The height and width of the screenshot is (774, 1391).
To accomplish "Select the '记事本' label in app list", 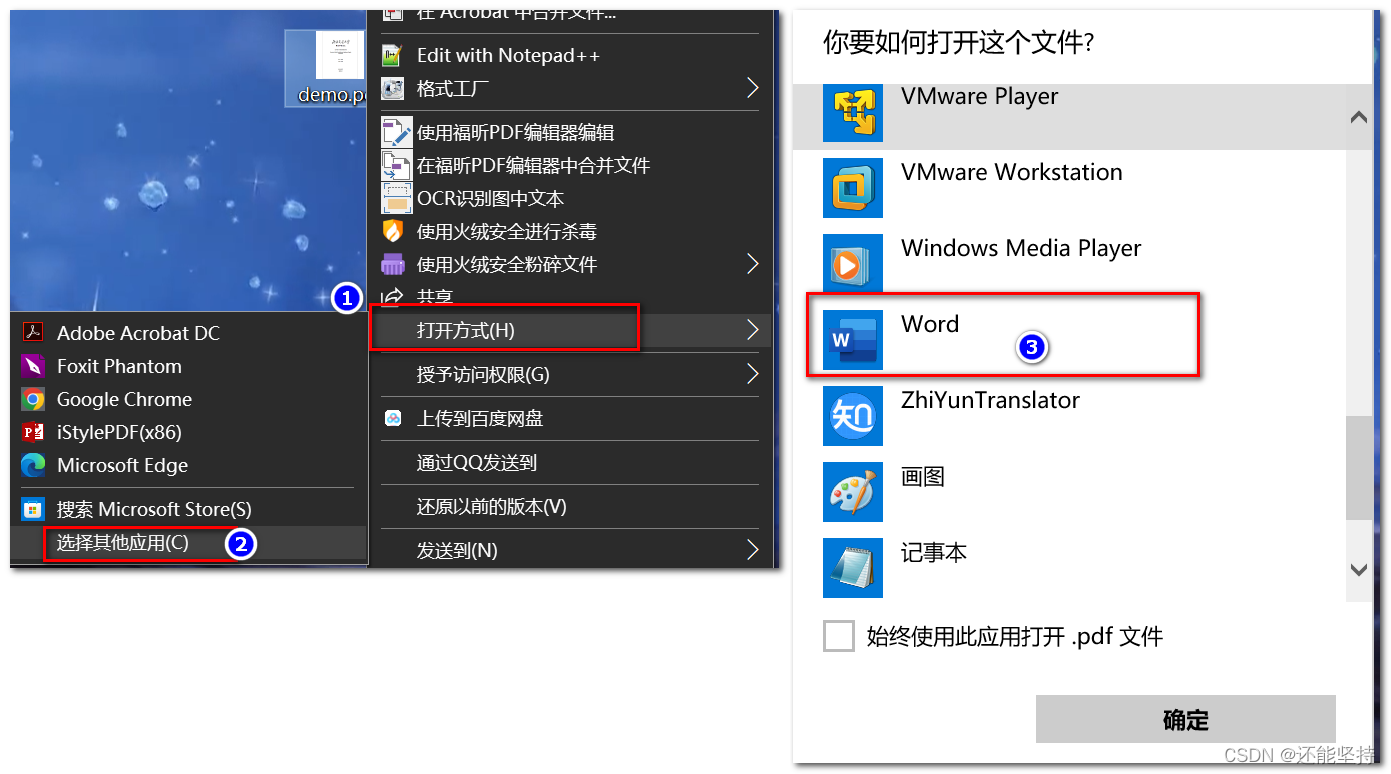I will [x=934, y=552].
